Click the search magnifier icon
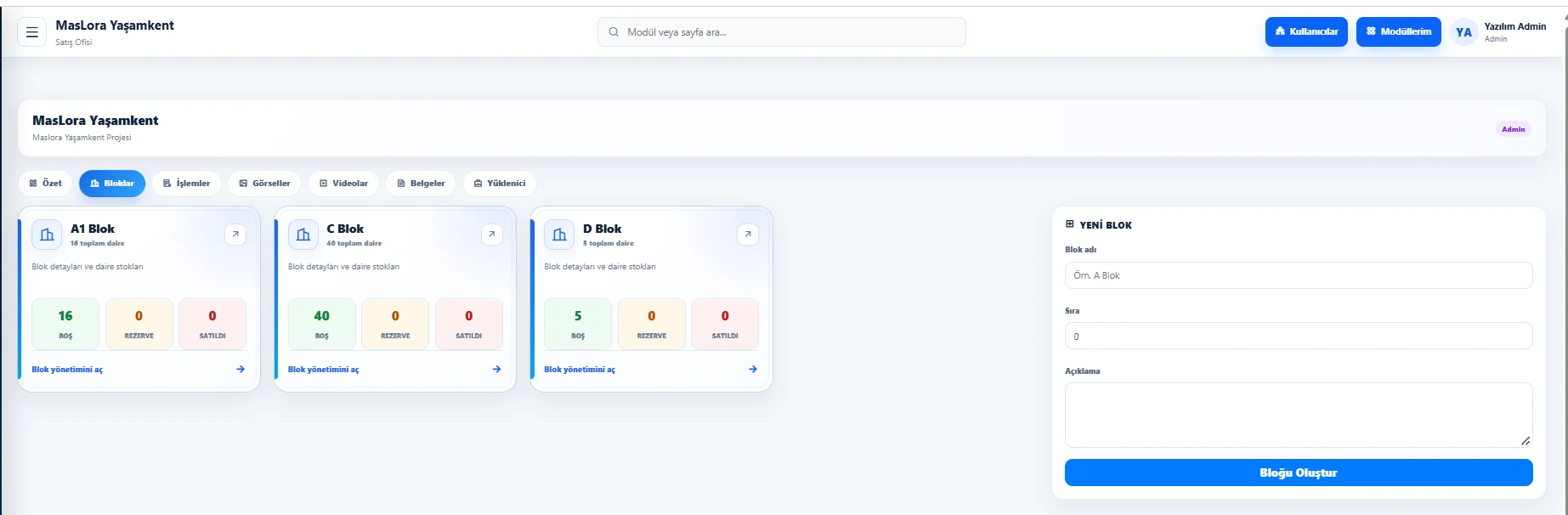 point(614,32)
